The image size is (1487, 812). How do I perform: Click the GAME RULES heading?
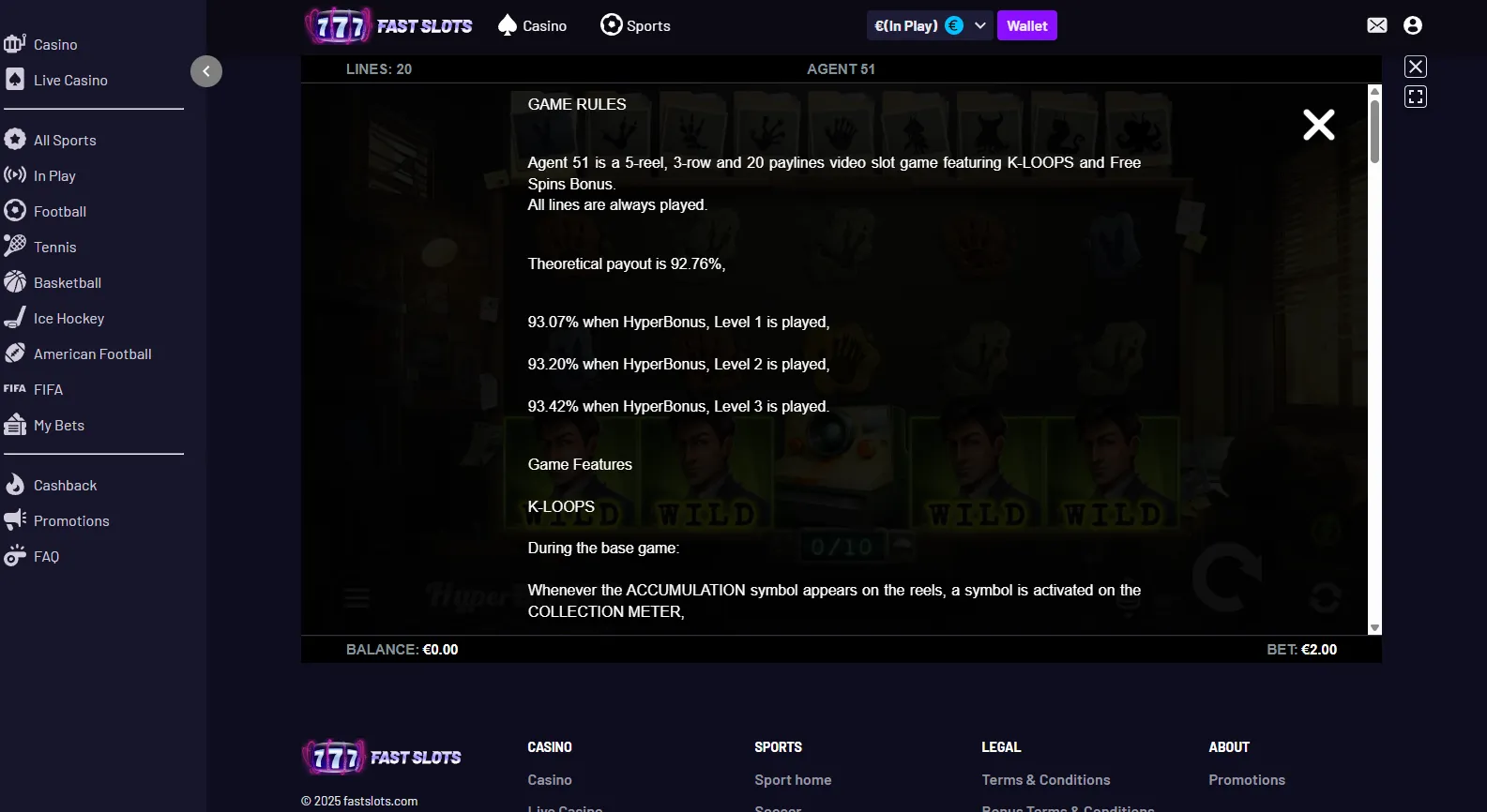tap(577, 104)
